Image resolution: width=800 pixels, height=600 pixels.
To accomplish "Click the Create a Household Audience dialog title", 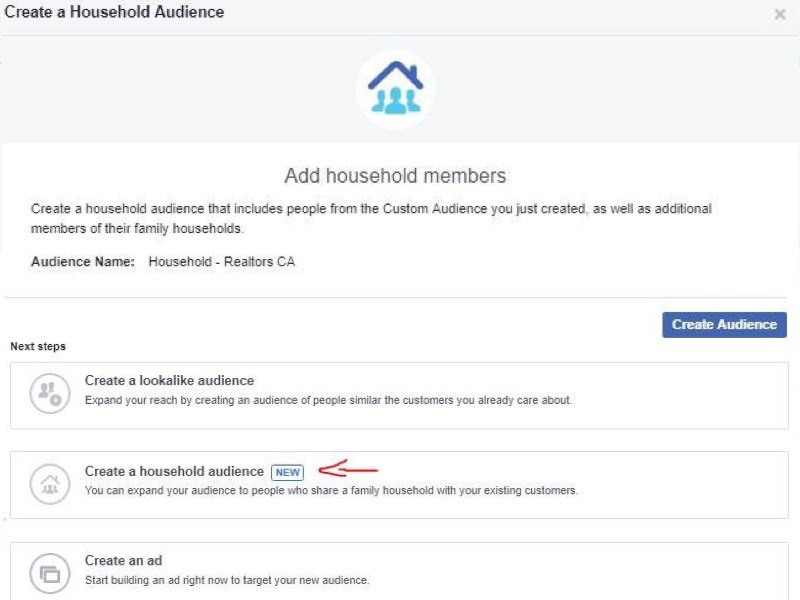I will pos(114,12).
